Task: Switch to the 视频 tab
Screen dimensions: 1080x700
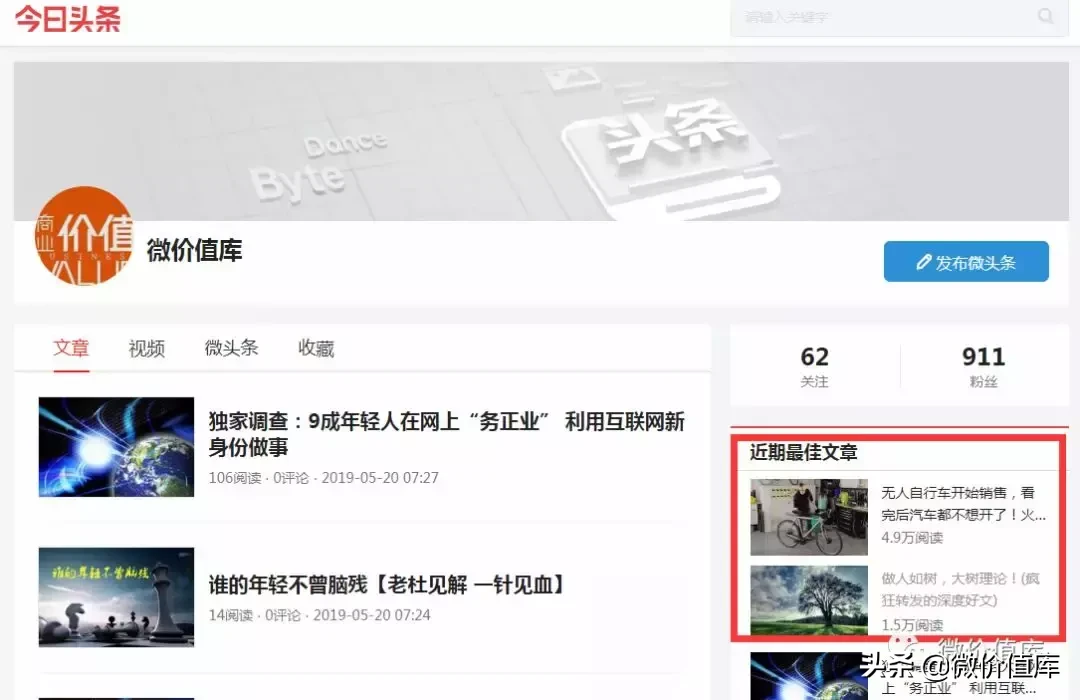Action: (x=146, y=347)
